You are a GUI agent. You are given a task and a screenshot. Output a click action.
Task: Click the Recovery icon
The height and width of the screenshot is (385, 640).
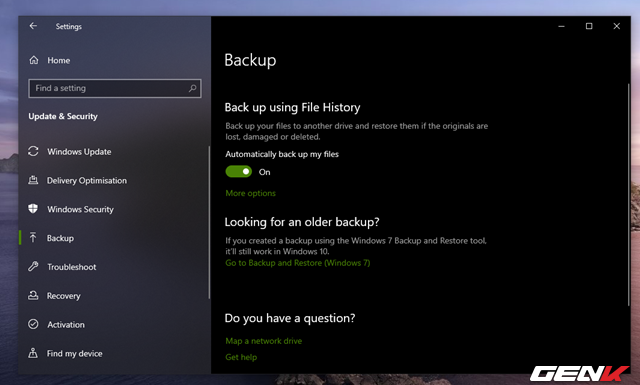33,295
